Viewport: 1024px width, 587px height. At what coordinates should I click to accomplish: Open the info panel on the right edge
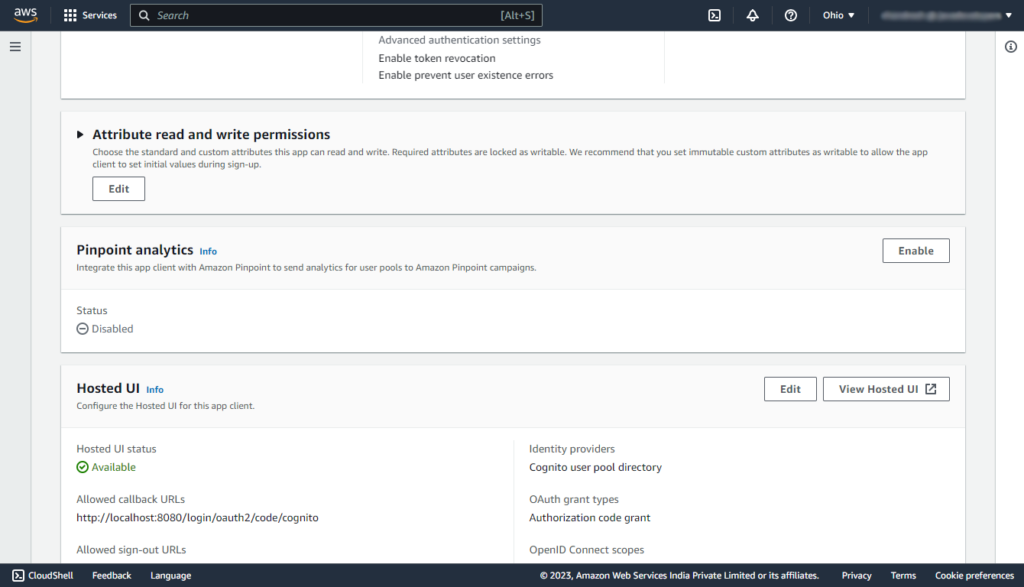point(1013,45)
